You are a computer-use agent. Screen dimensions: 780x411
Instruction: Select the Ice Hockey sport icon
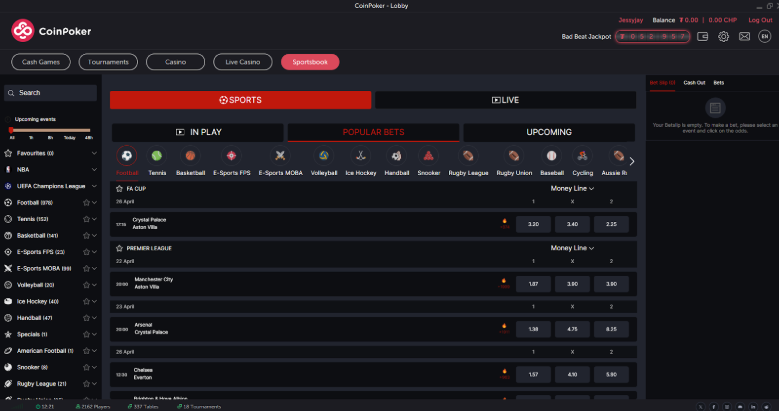click(361, 156)
